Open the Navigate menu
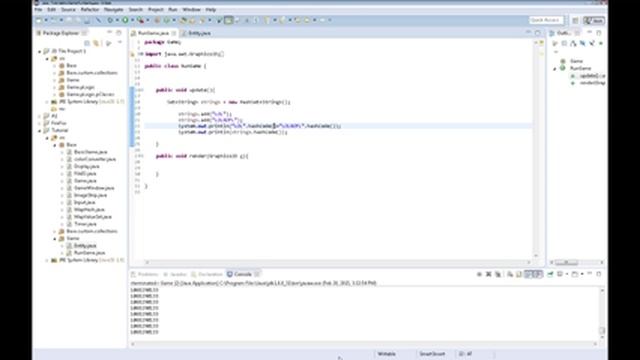 pos(113,9)
